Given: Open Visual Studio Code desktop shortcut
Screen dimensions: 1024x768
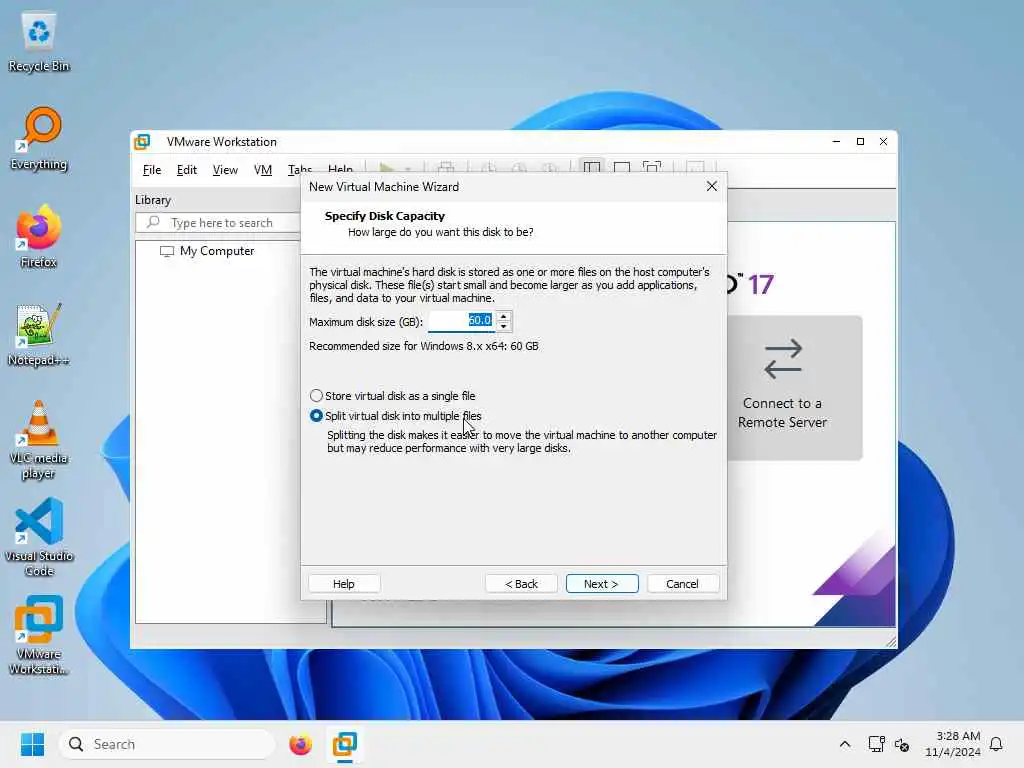Looking at the screenshot, I should coord(39,537).
